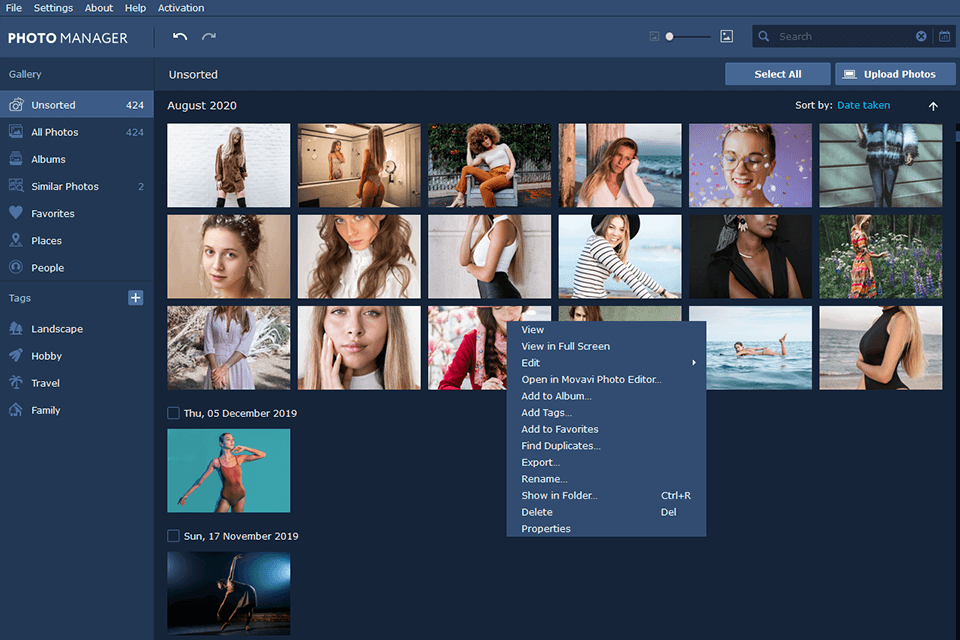
Task: Open the Settings menu
Action: tap(53, 8)
